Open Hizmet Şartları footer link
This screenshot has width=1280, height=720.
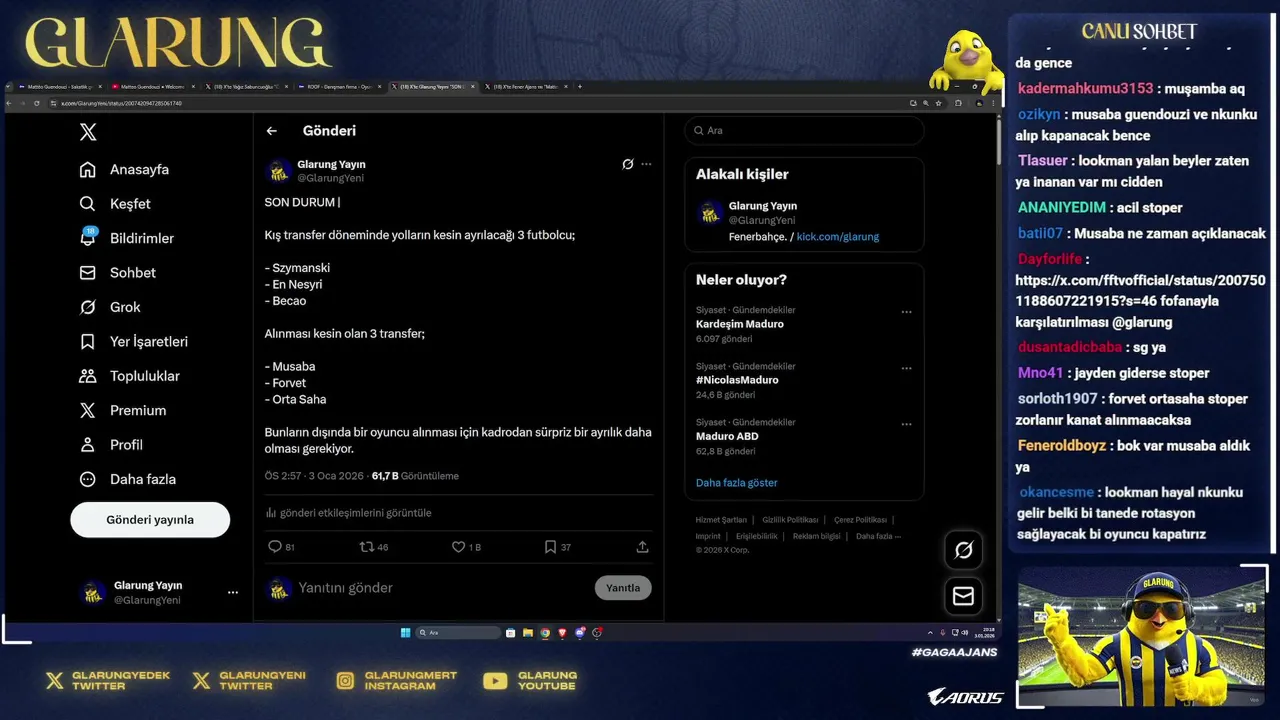pos(721,520)
